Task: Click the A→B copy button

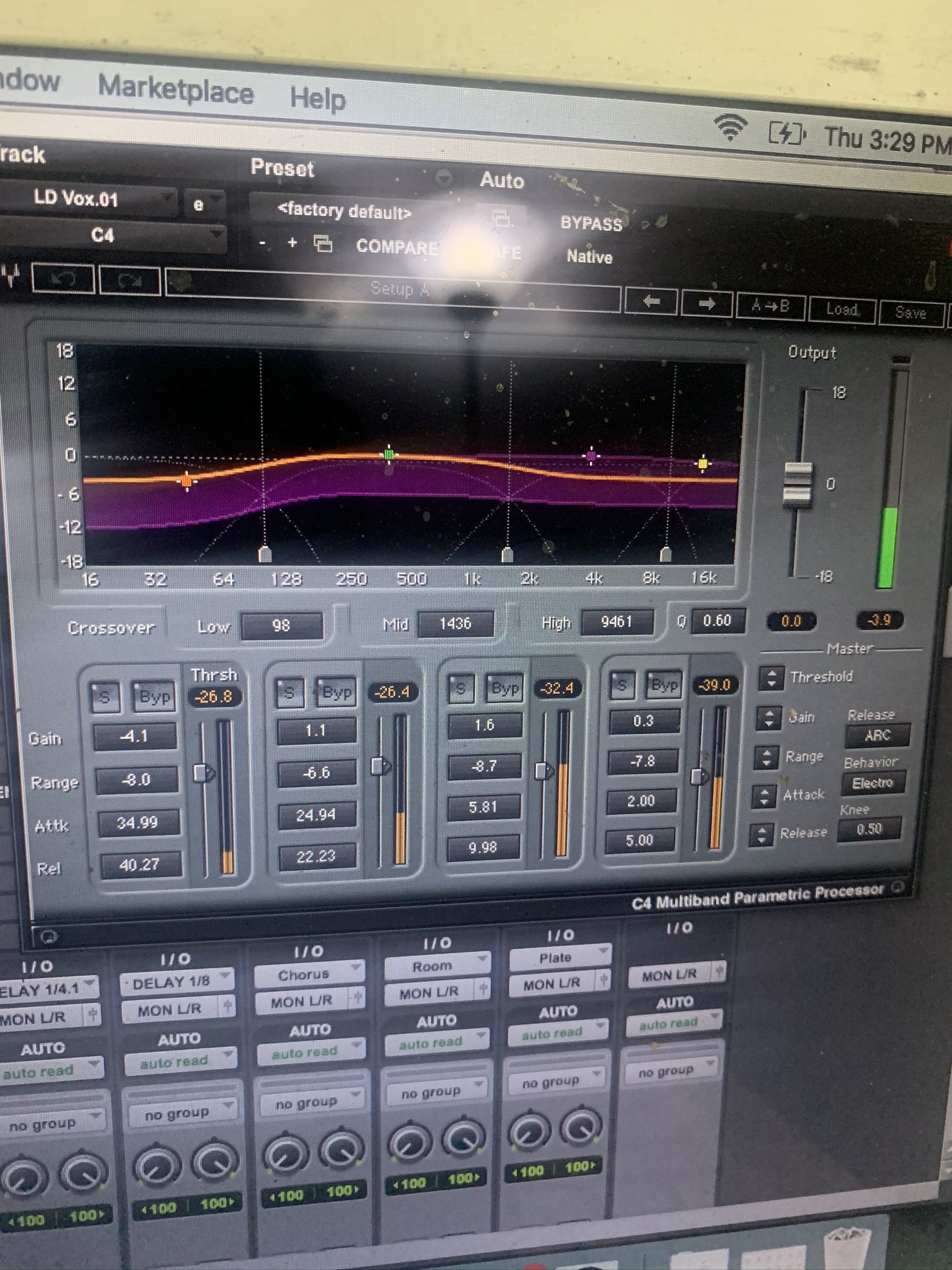Action: (x=770, y=306)
